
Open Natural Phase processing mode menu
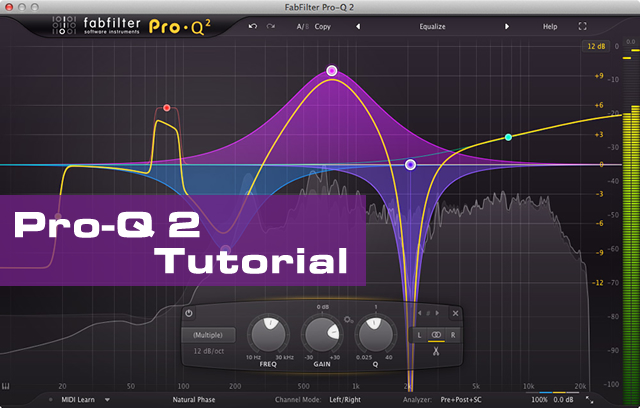pyautogui.click(x=193, y=399)
